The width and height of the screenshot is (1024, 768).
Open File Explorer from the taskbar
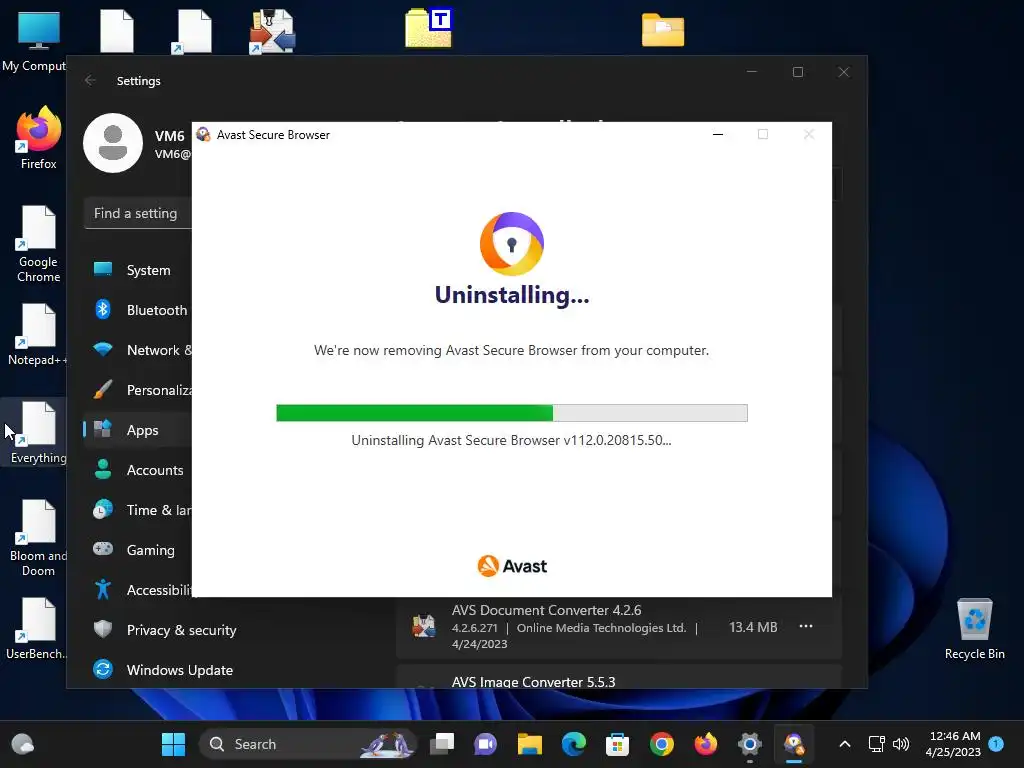(x=530, y=744)
